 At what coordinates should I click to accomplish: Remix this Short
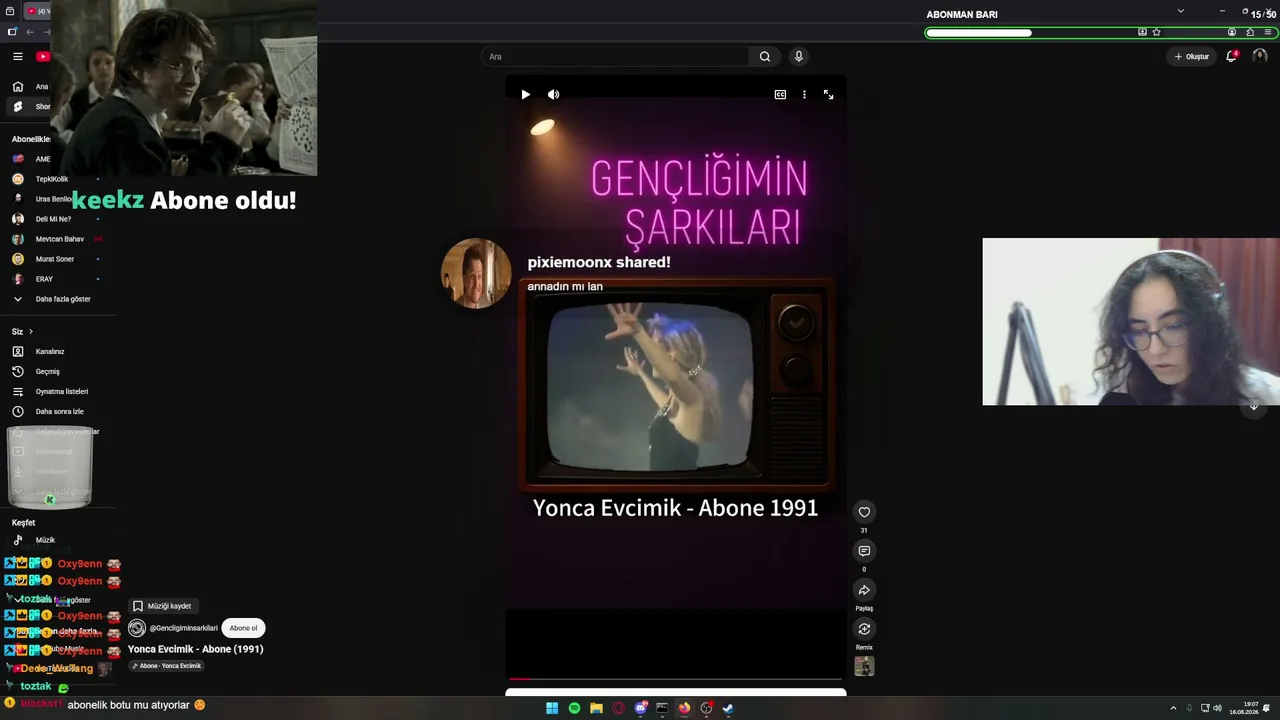pos(864,629)
